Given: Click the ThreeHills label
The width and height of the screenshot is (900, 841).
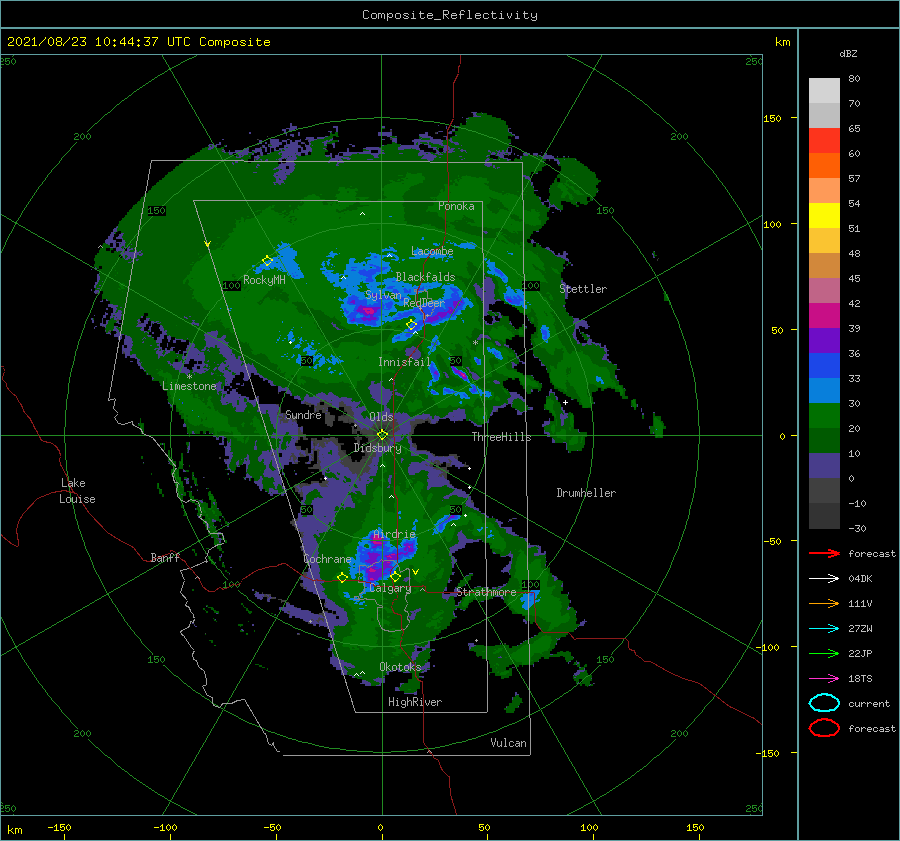Looking at the screenshot, I should pos(502,437).
